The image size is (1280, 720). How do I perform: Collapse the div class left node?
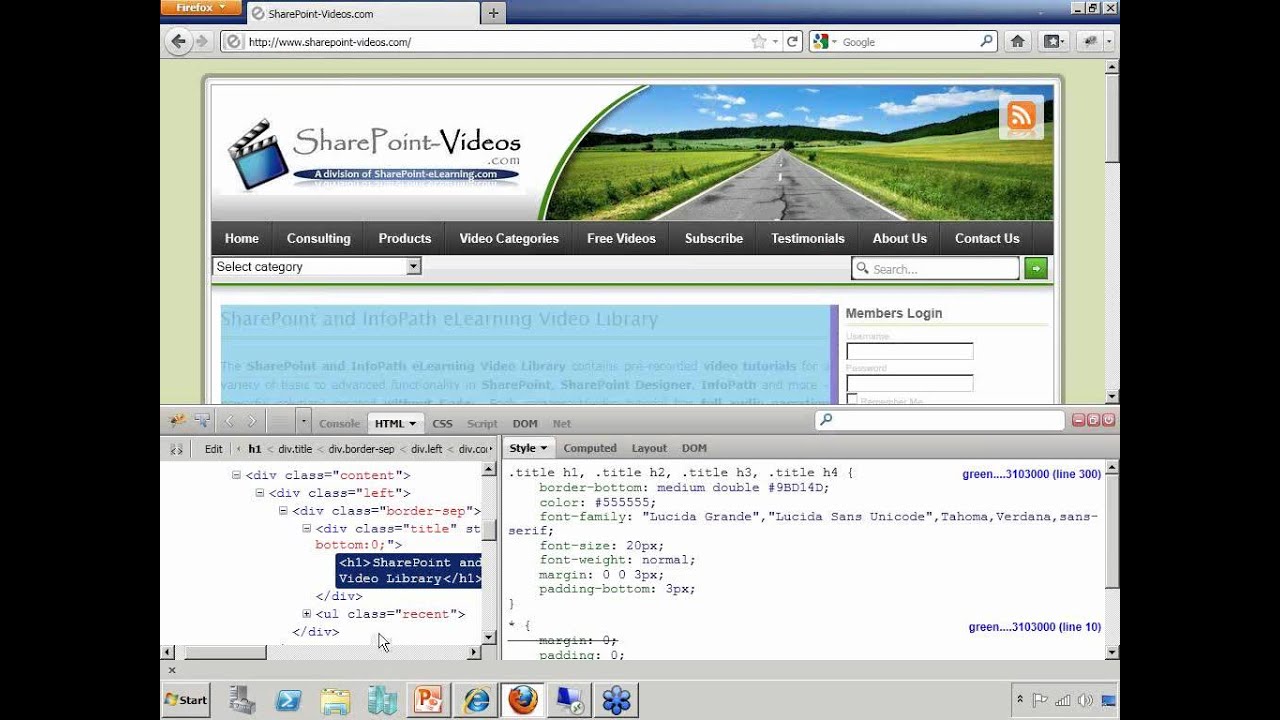(x=260, y=493)
